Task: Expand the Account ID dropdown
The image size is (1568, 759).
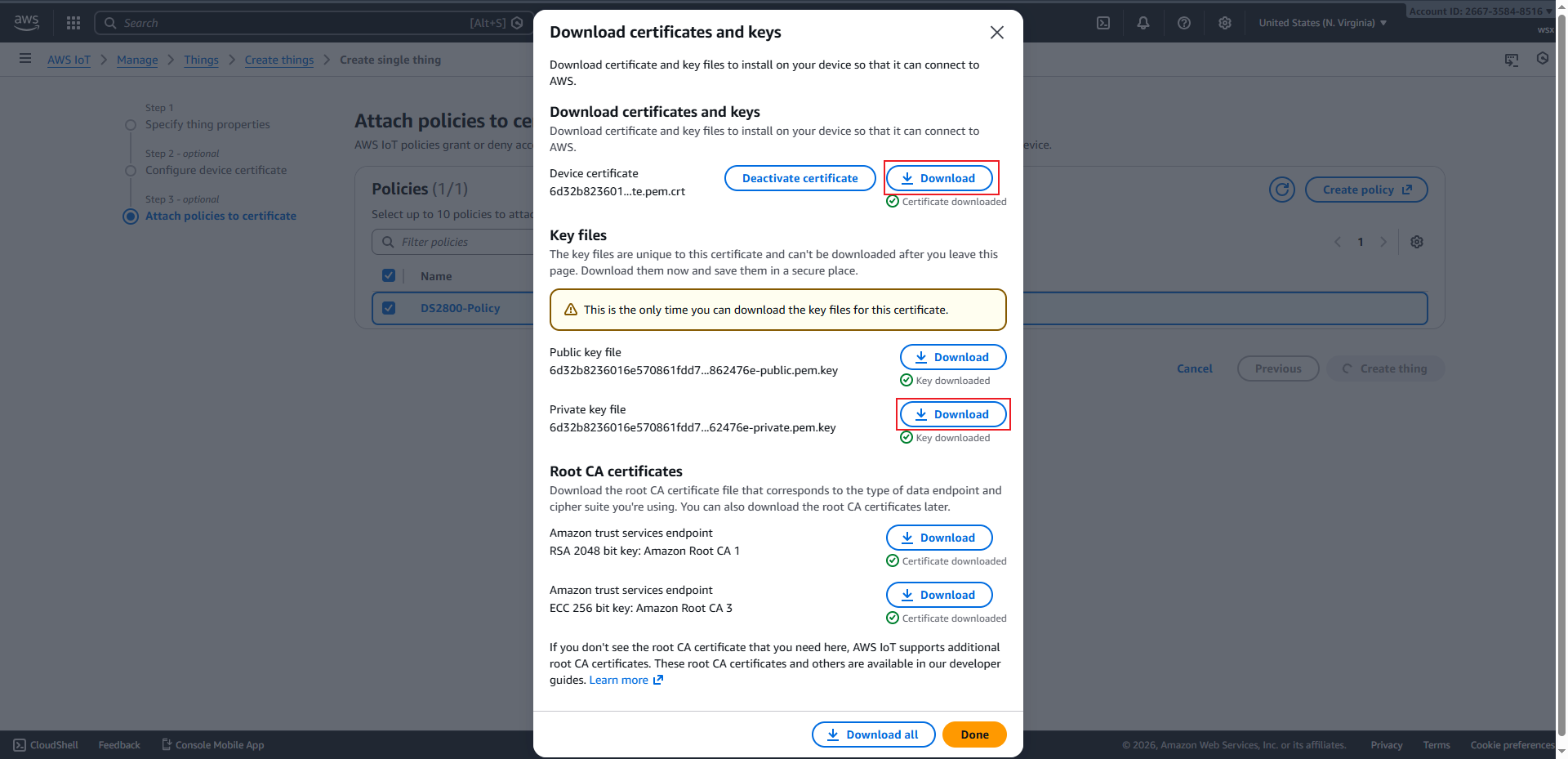Action: coord(1480,11)
